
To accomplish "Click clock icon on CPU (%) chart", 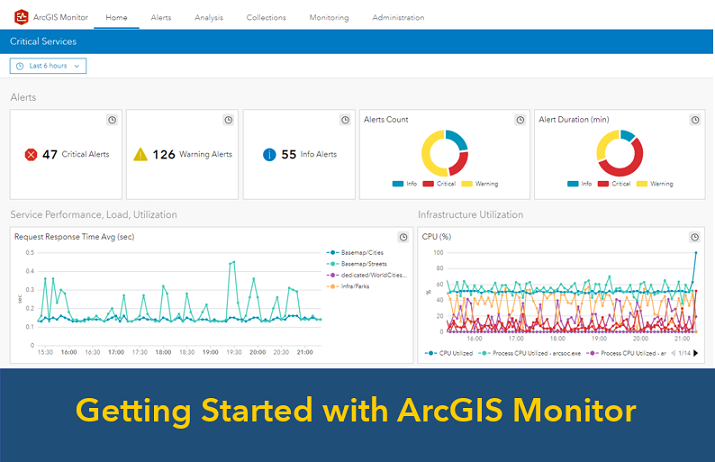I will point(694,237).
